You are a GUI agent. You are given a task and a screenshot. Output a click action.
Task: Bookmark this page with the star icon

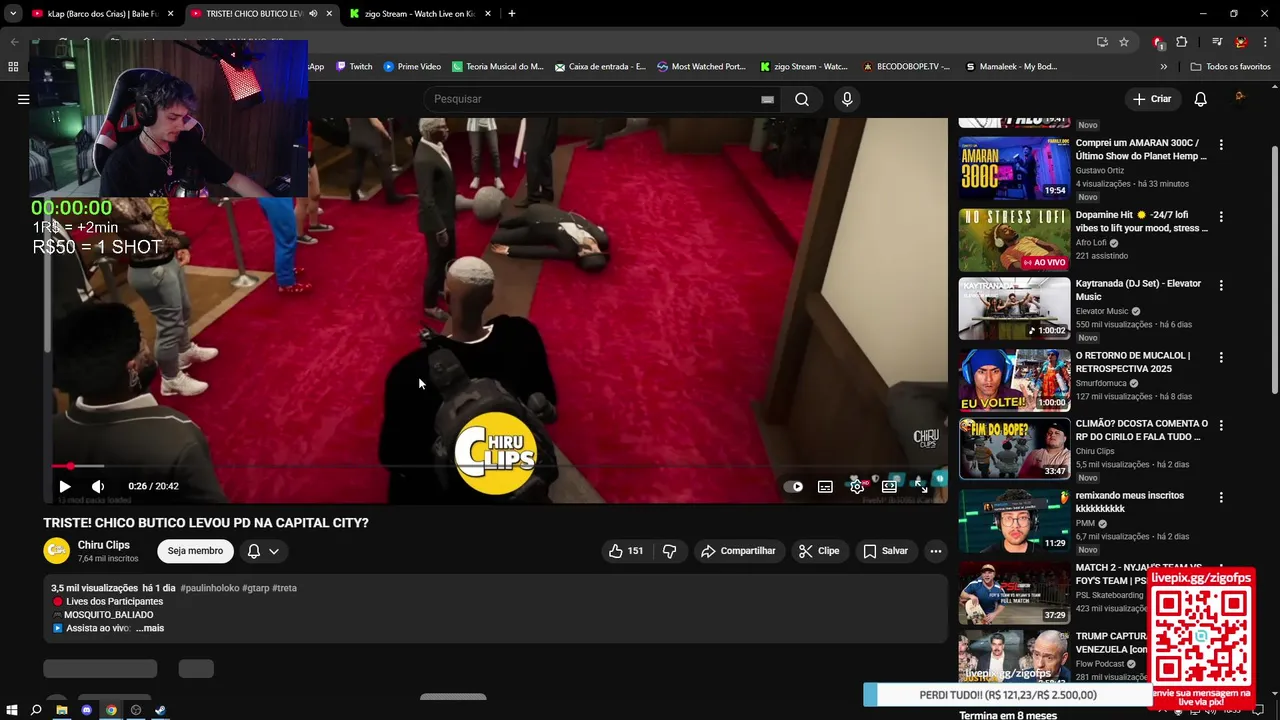(1124, 42)
